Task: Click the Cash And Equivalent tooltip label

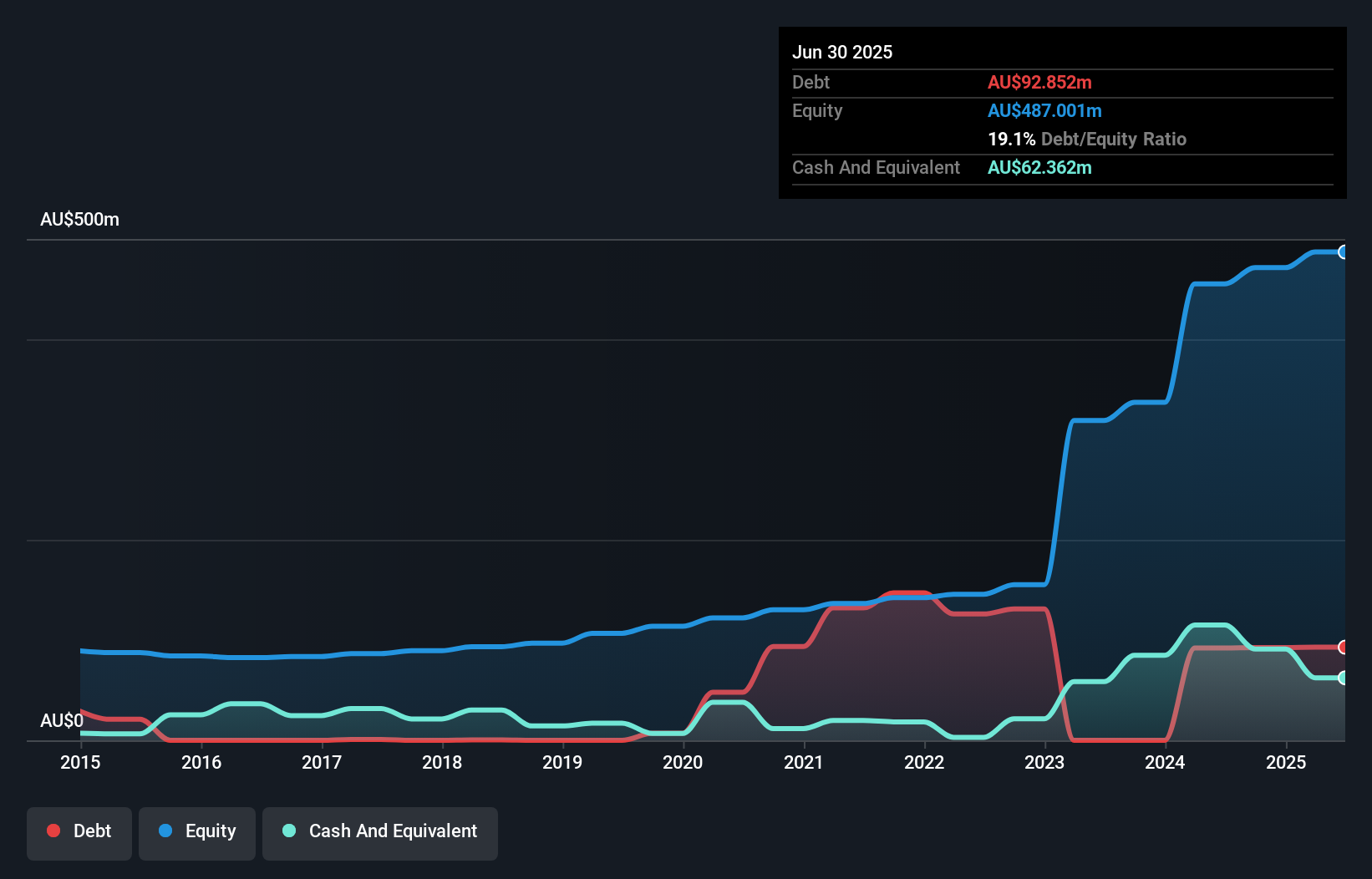Action: 876,167
